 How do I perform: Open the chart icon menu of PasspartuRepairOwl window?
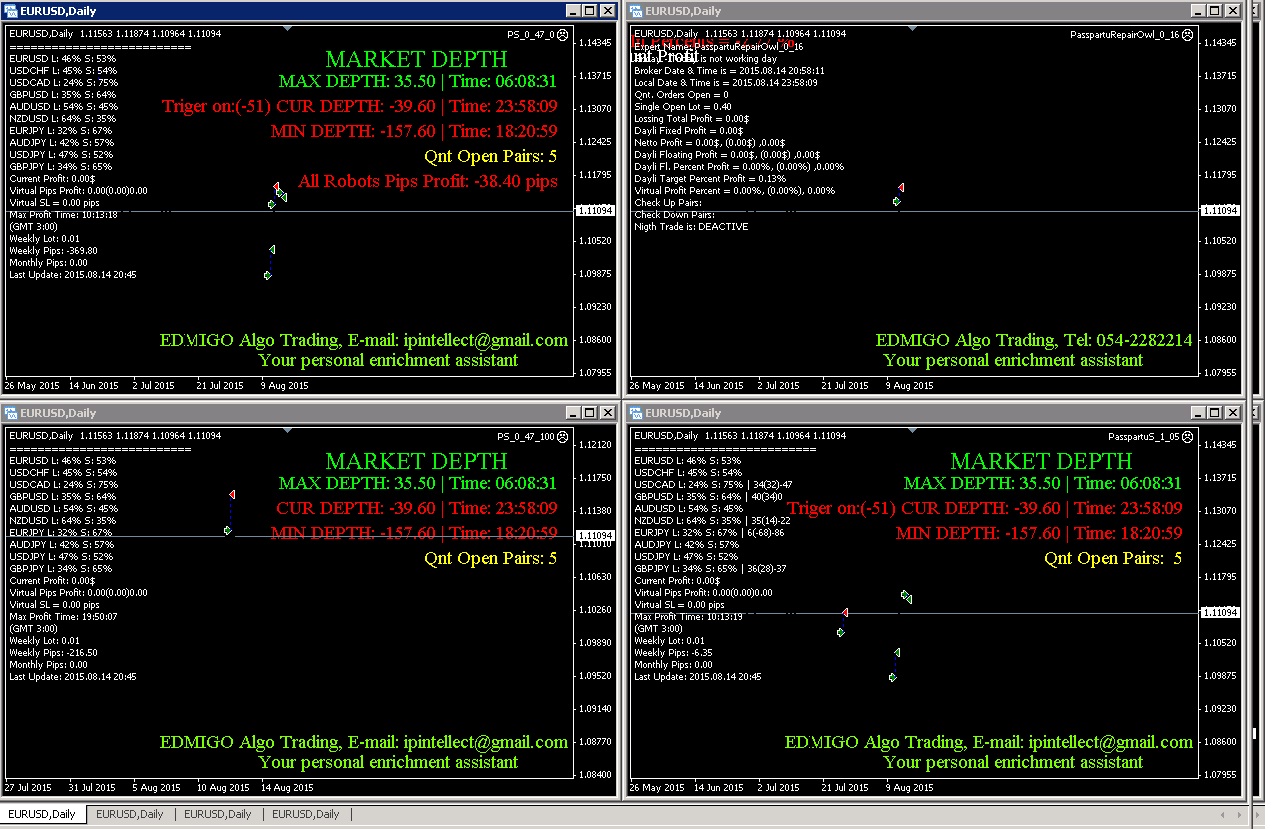[636, 11]
